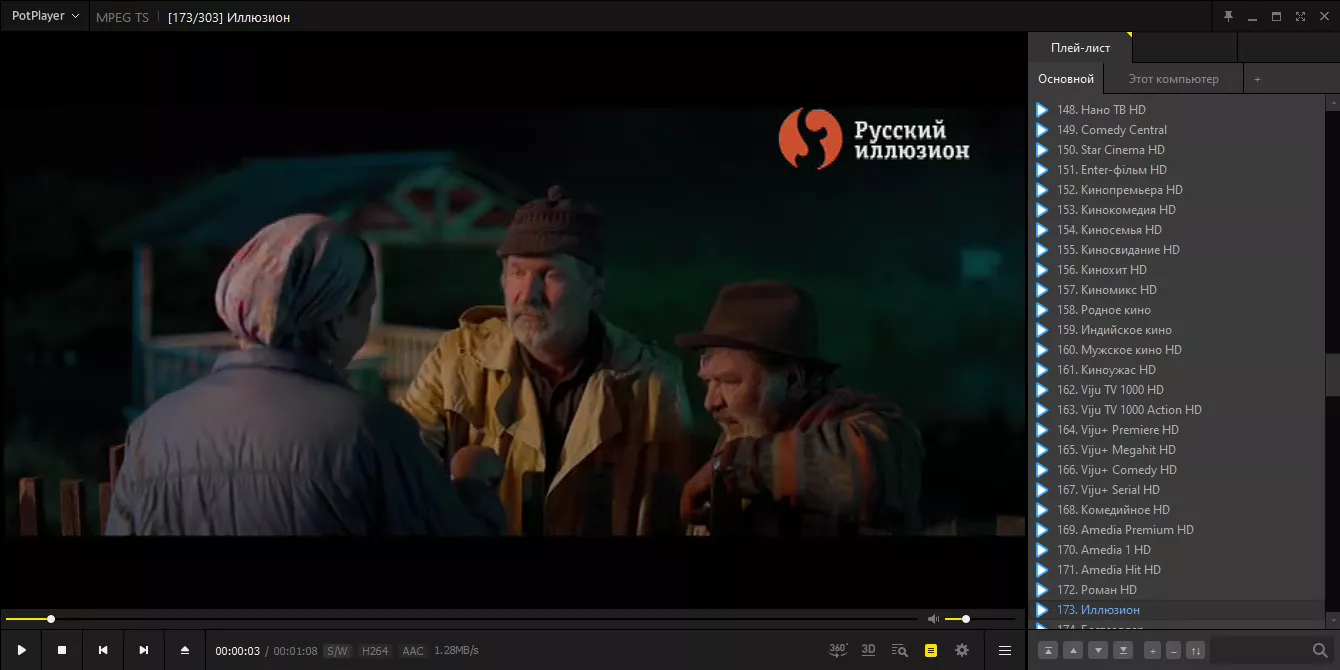Select playlist entry 163. Viju TV 1000 Action HD
The image size is (1340, 670).
1177,410
